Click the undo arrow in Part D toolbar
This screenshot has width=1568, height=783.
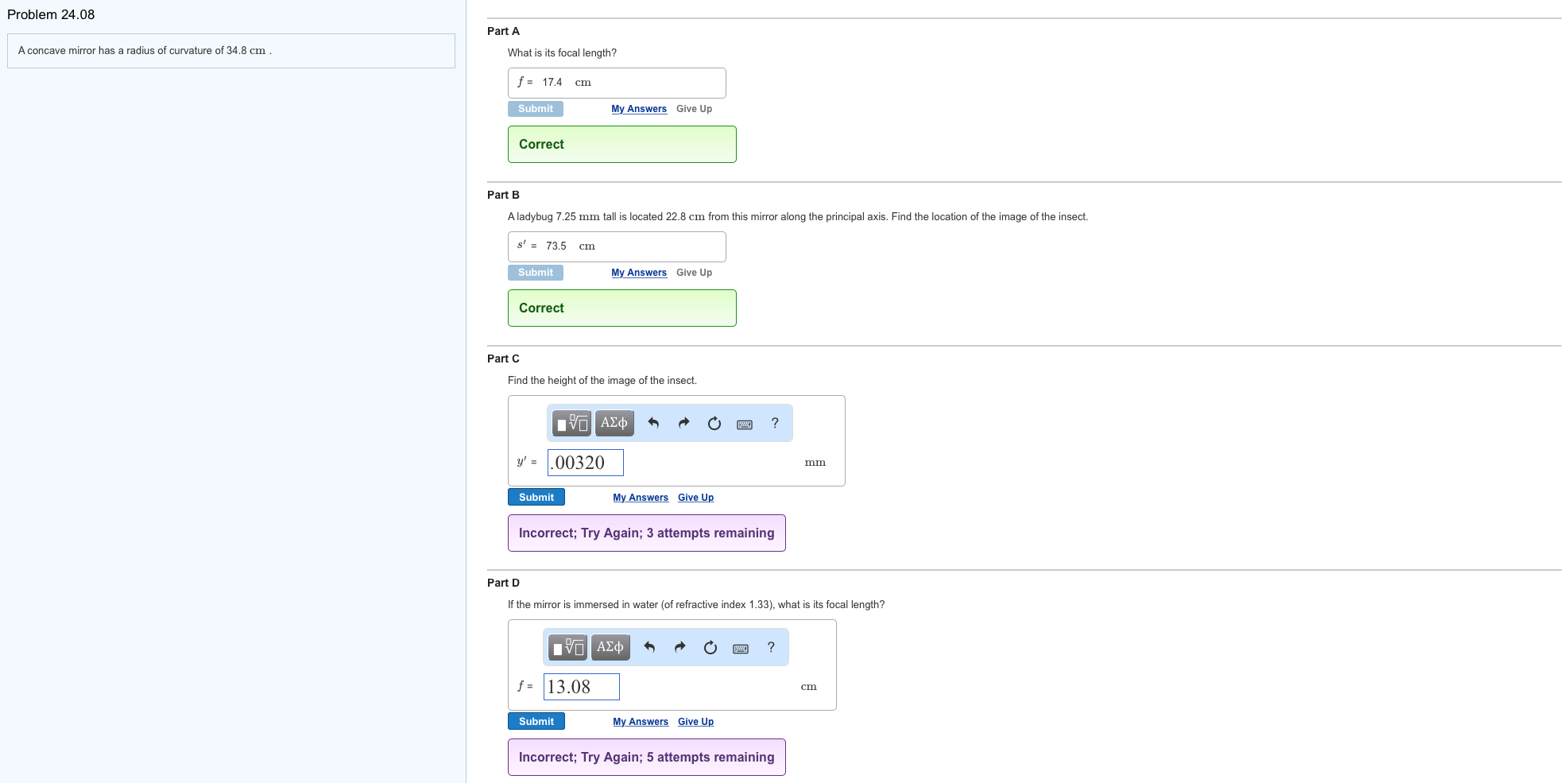click(x=649, y=647)
